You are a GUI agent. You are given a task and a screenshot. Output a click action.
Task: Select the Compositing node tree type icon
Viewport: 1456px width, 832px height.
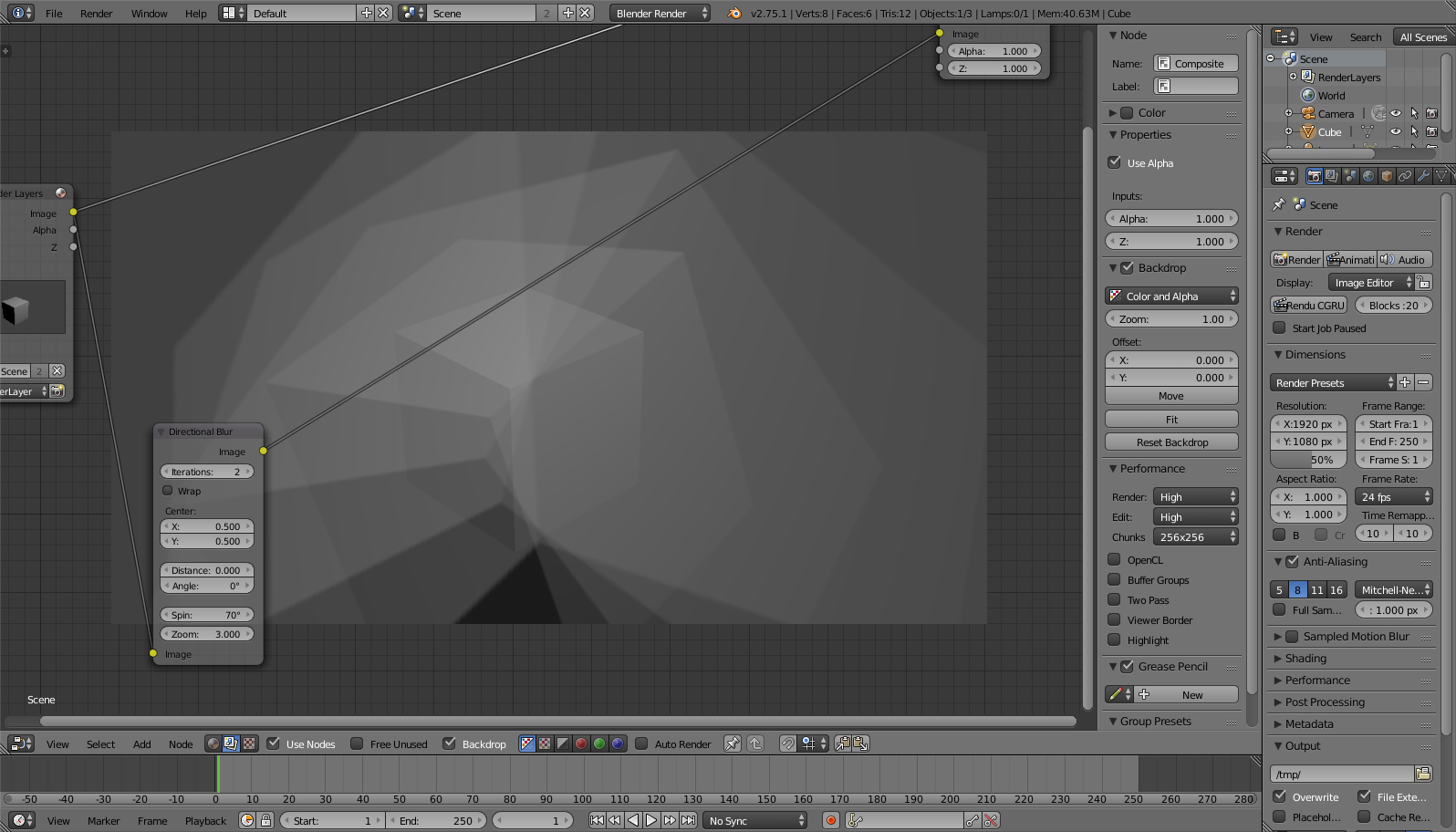pyautogui.click(x=231, y=744)
